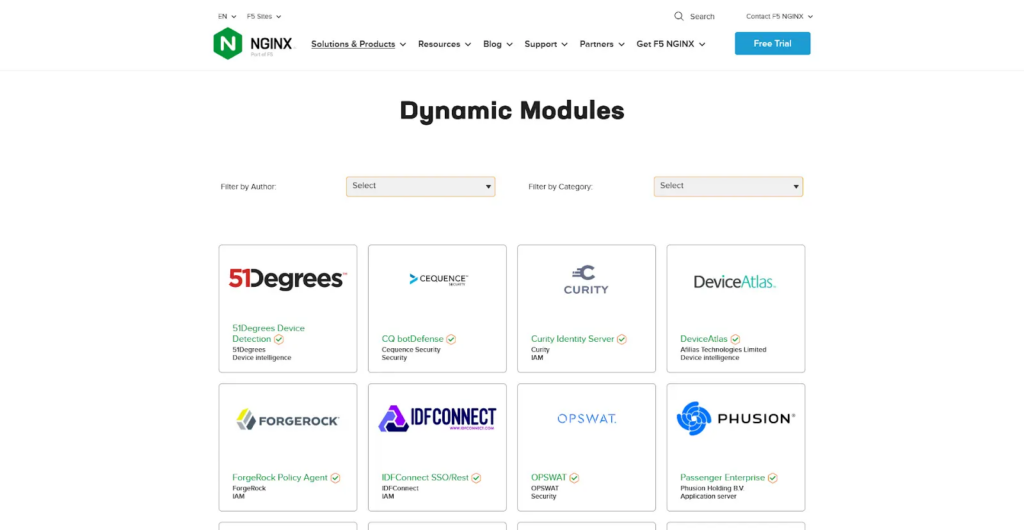The width and height of the screenshot is (1024, 530).
Task: Open the Curity logo image
Action: [x=586, y=279]
